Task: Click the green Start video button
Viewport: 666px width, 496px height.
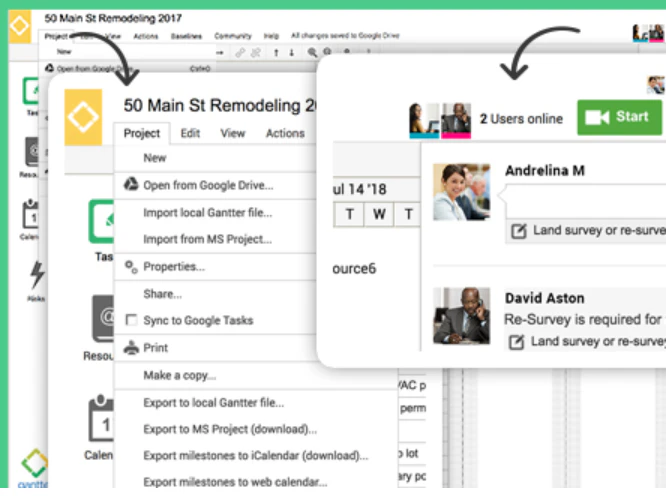Action: pyautogui.click(x=619, y=117)
